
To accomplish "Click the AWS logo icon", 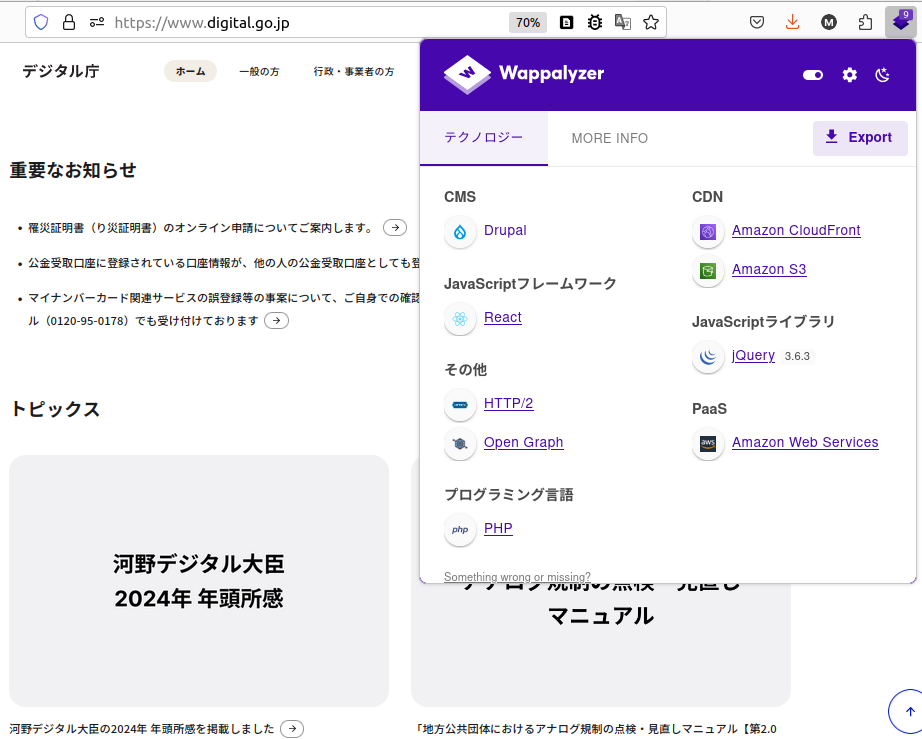I will coord(708,444).
